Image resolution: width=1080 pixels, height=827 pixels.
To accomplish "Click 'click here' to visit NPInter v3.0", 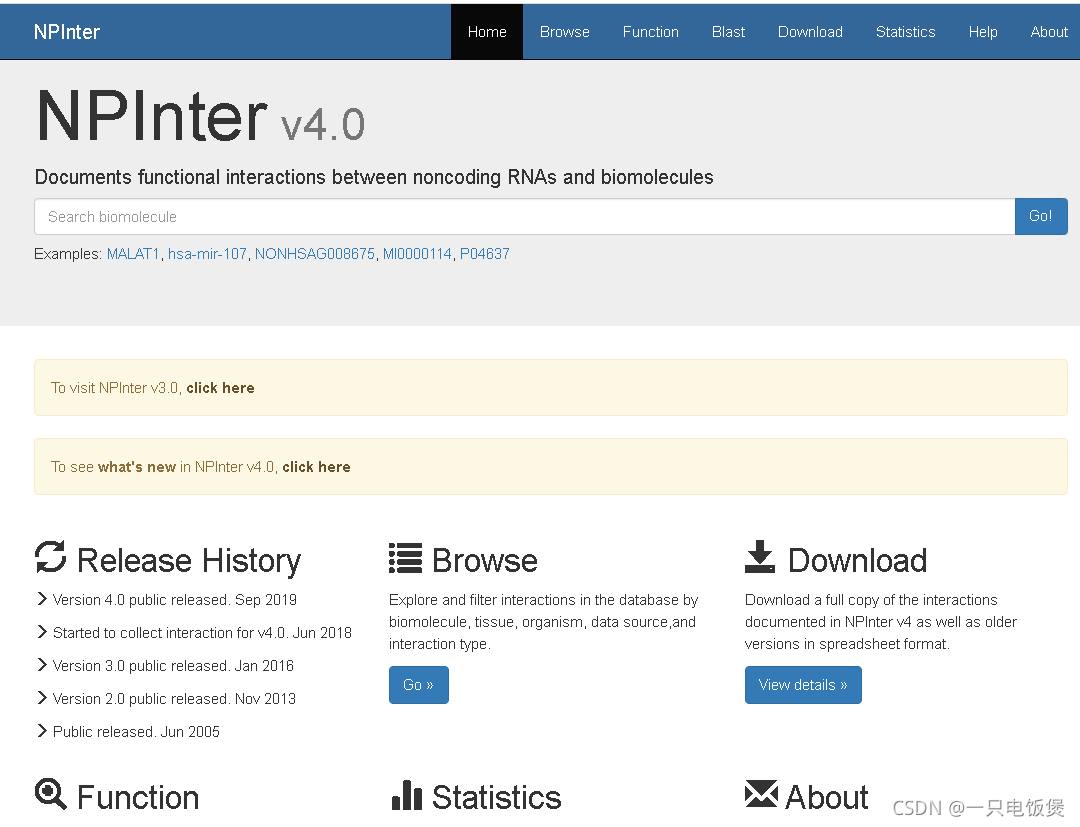I will click(220, 388).
